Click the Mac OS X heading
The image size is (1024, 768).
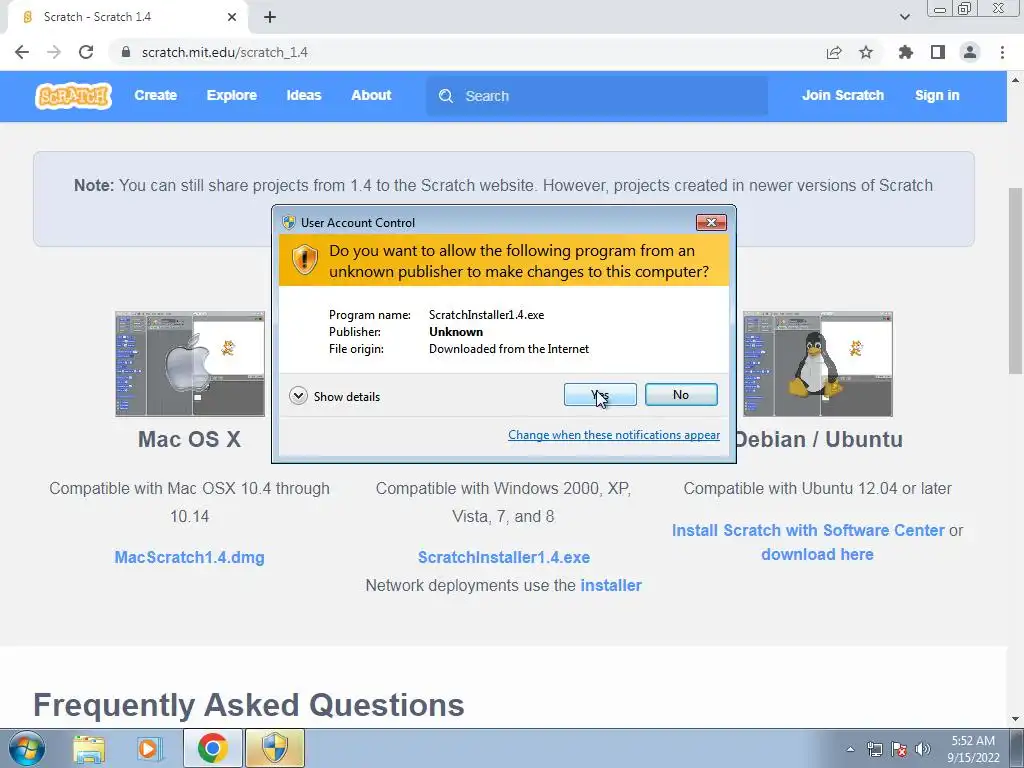point(189,440)
